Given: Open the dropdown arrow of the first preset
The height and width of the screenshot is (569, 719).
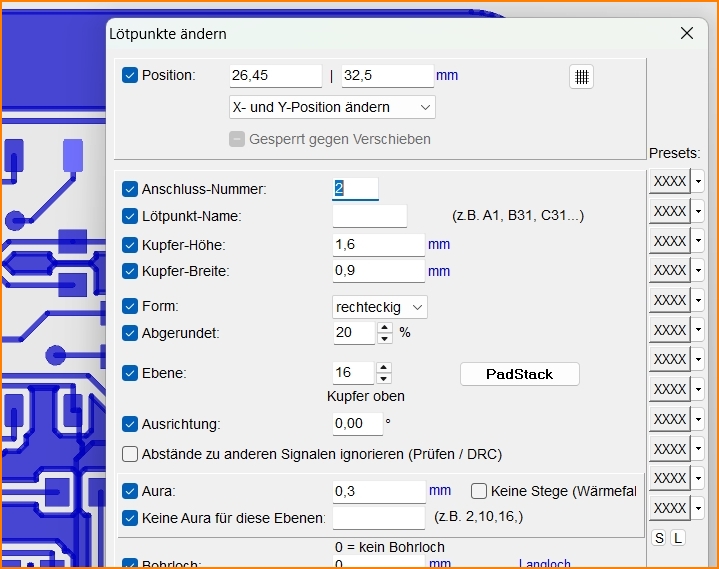Looking at the screenshot, I should point(698,181).
